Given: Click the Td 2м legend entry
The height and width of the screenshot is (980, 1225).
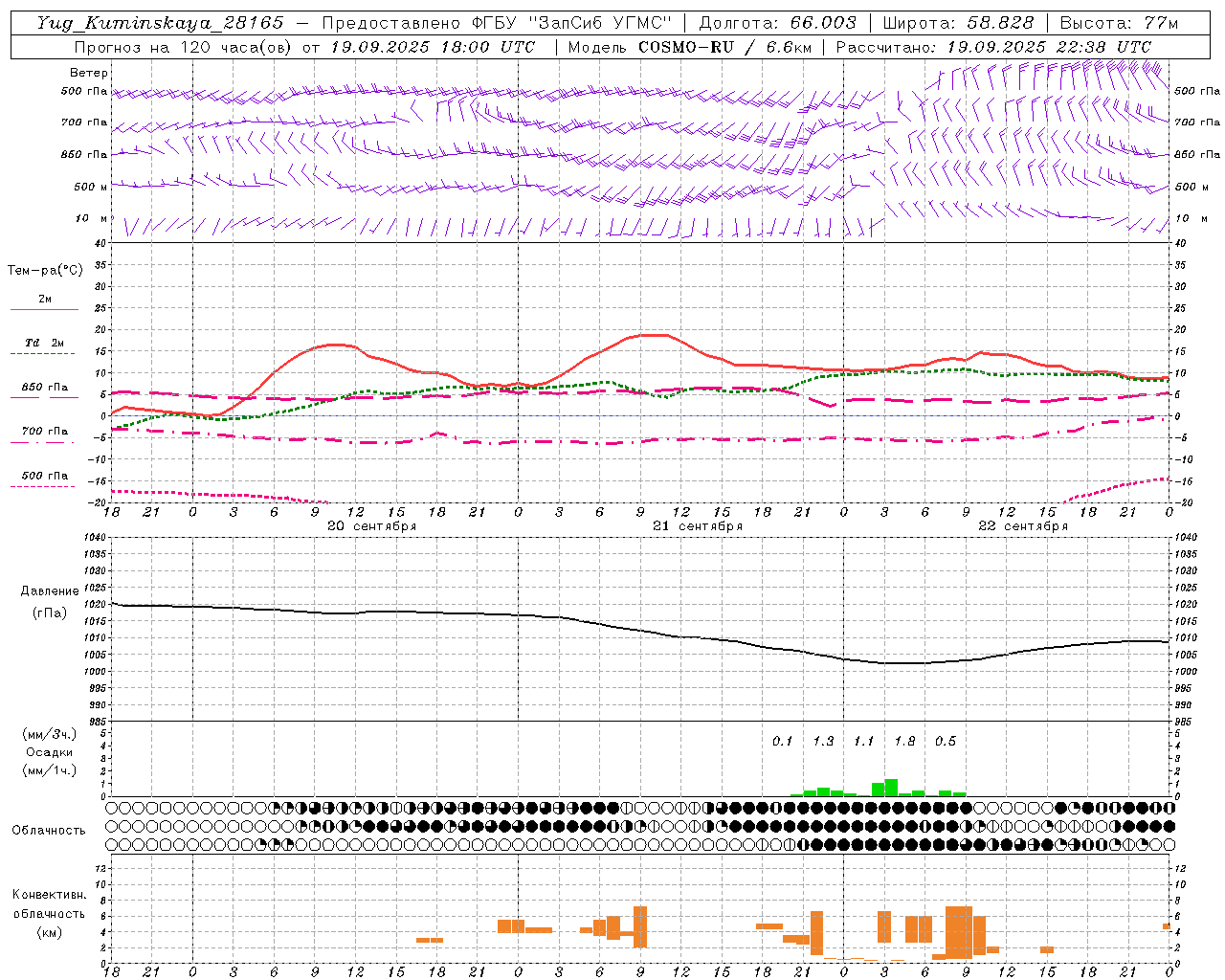Looking at the screenshot, I should coord(45,343).
